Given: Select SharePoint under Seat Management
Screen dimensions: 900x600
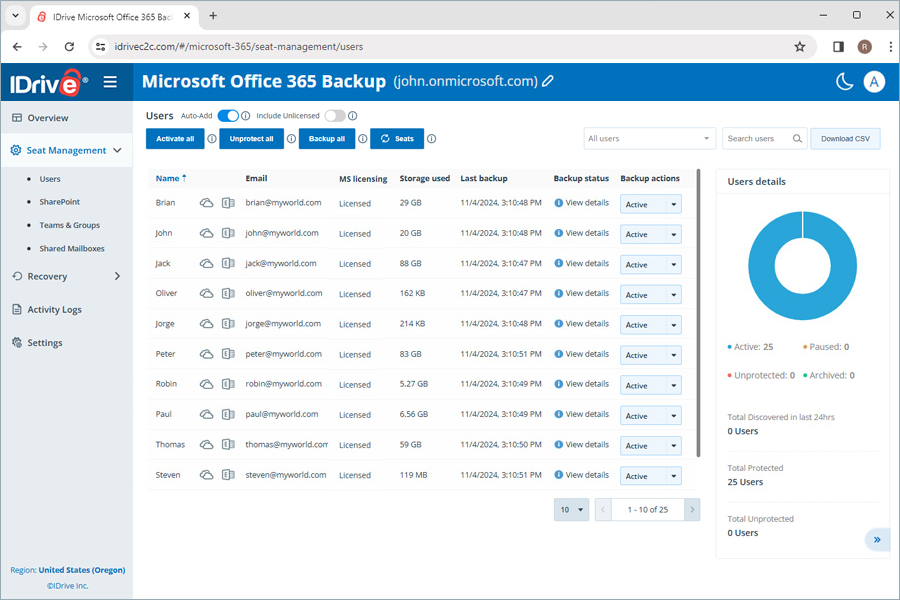Looking at the screenshot, I should point(59,201).
